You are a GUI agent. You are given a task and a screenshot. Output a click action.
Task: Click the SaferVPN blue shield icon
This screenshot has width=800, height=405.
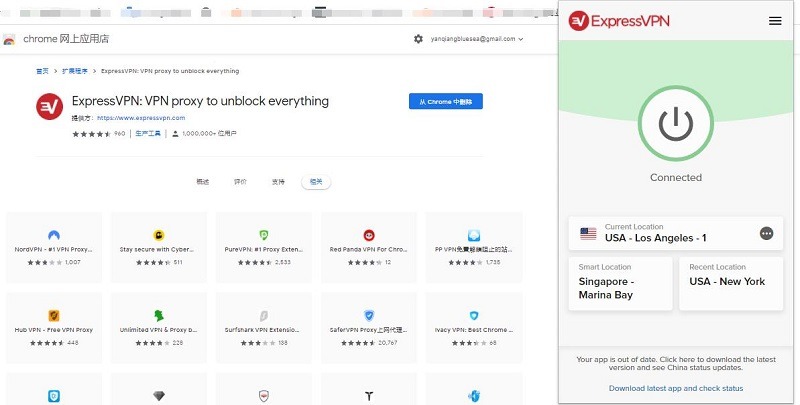[369, 315]
